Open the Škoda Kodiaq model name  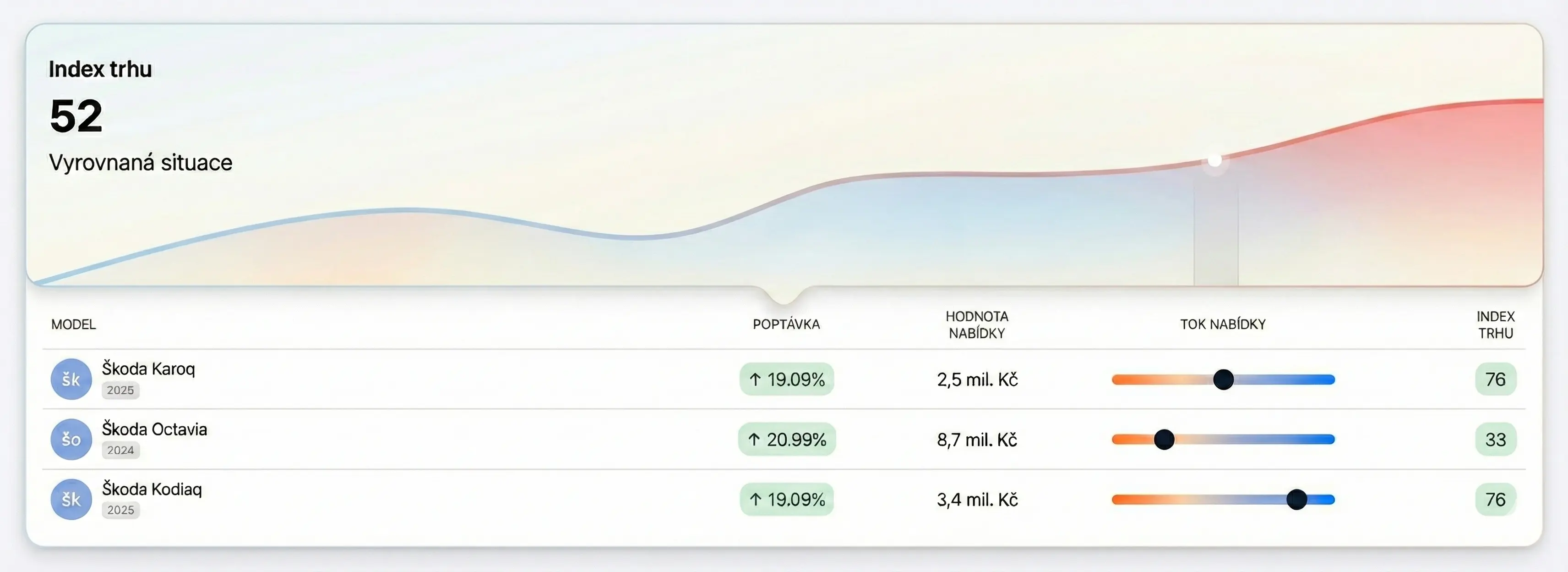152,489
